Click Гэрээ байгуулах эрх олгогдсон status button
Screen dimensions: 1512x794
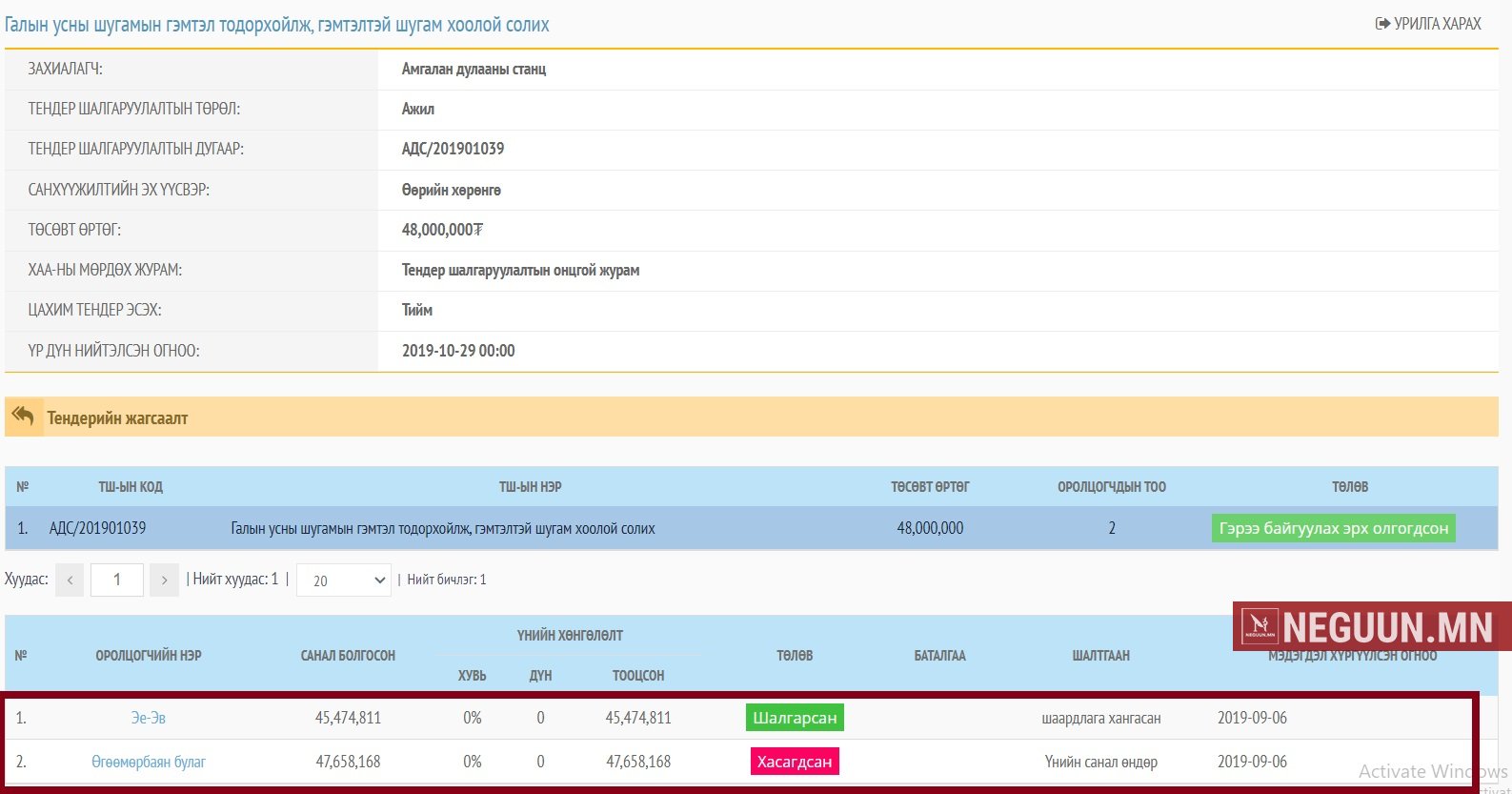point(1333,528)
